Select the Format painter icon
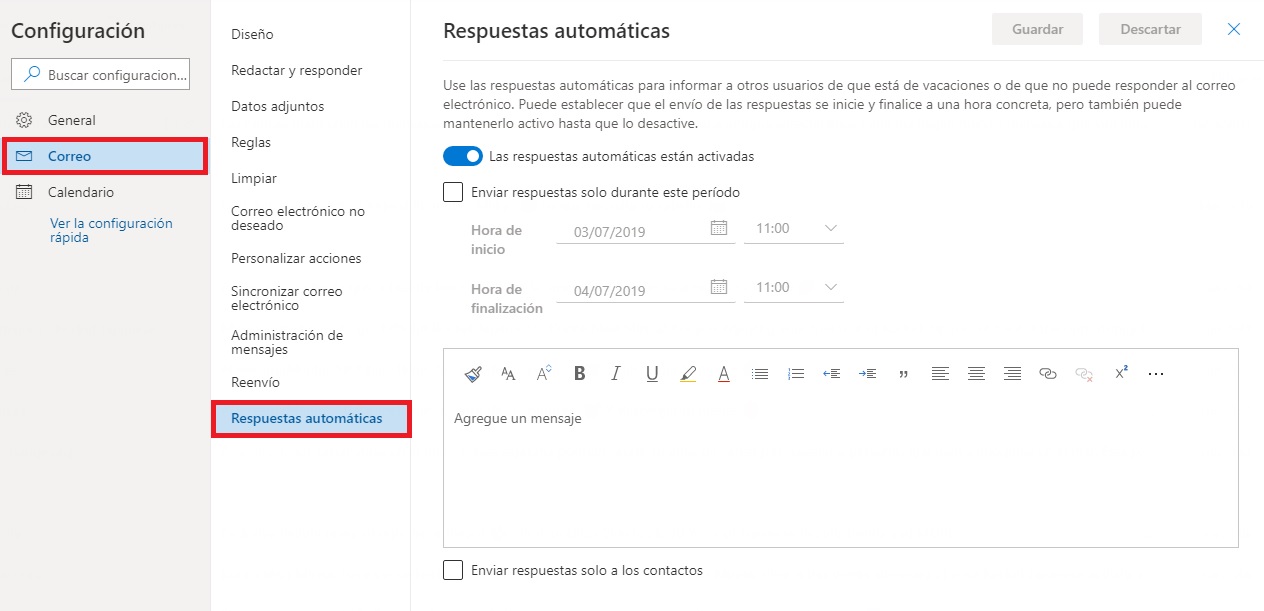Screen dimensions: 1264x611 tap(472, 373)
